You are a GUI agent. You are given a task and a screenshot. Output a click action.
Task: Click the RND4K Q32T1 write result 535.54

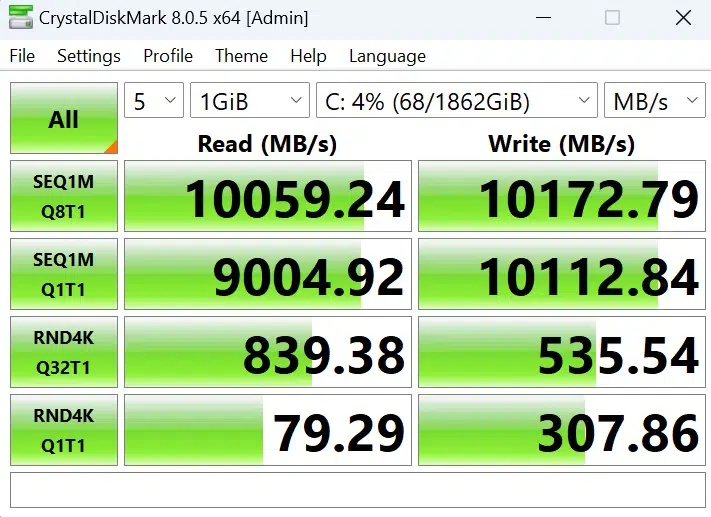(x=562, y=352)
